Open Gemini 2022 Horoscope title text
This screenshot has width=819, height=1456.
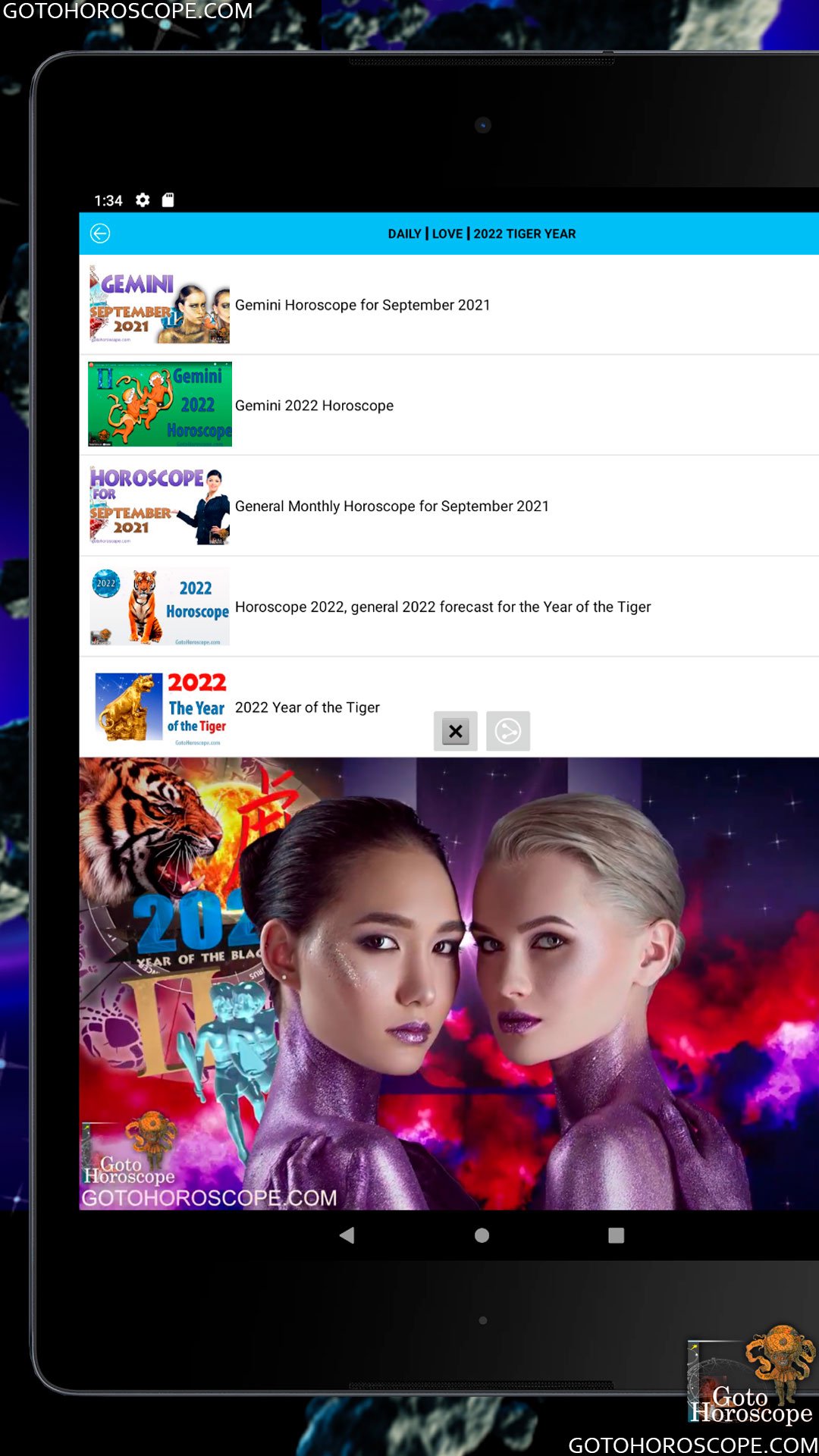(314, 406)
